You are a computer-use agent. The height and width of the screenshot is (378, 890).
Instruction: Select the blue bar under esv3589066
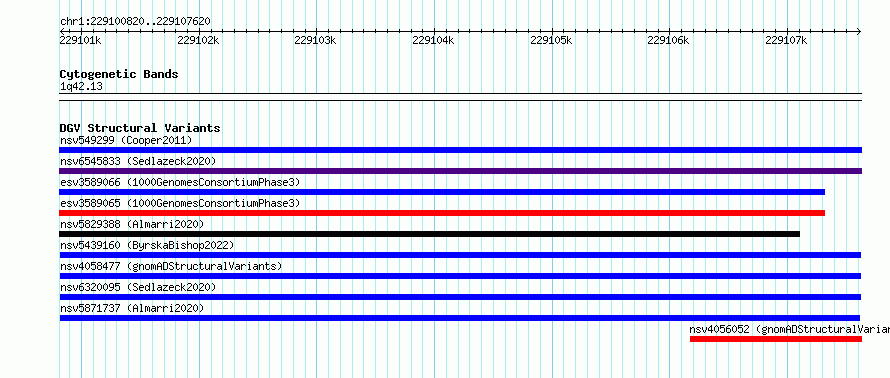pos(442,192)
